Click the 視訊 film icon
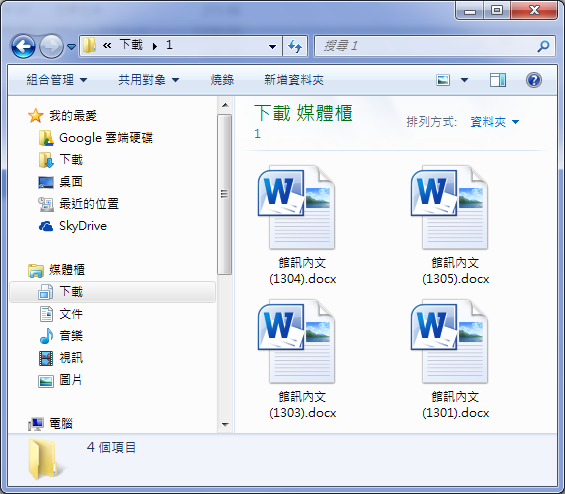This screenshot has width=565, height=494. coord(46,358)
